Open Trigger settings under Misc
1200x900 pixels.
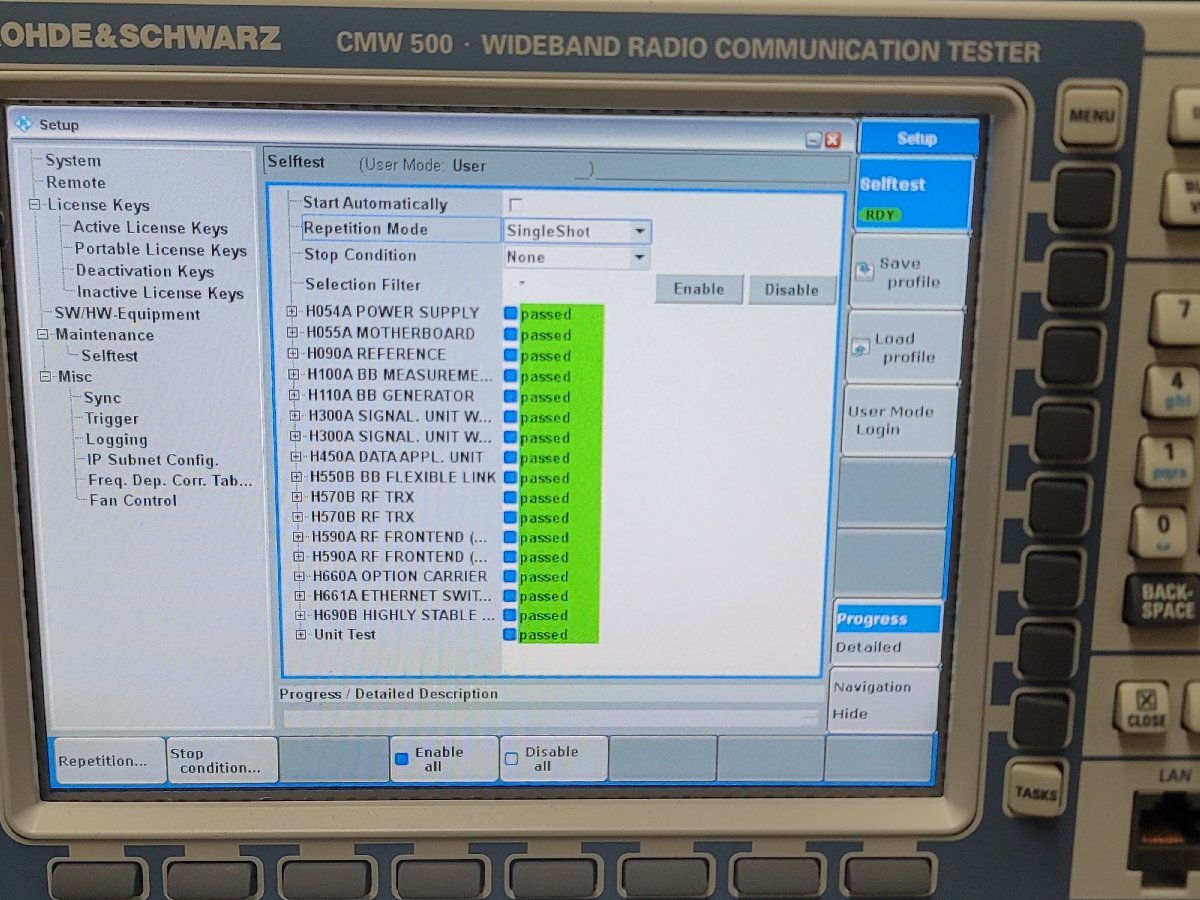[112, 419]
